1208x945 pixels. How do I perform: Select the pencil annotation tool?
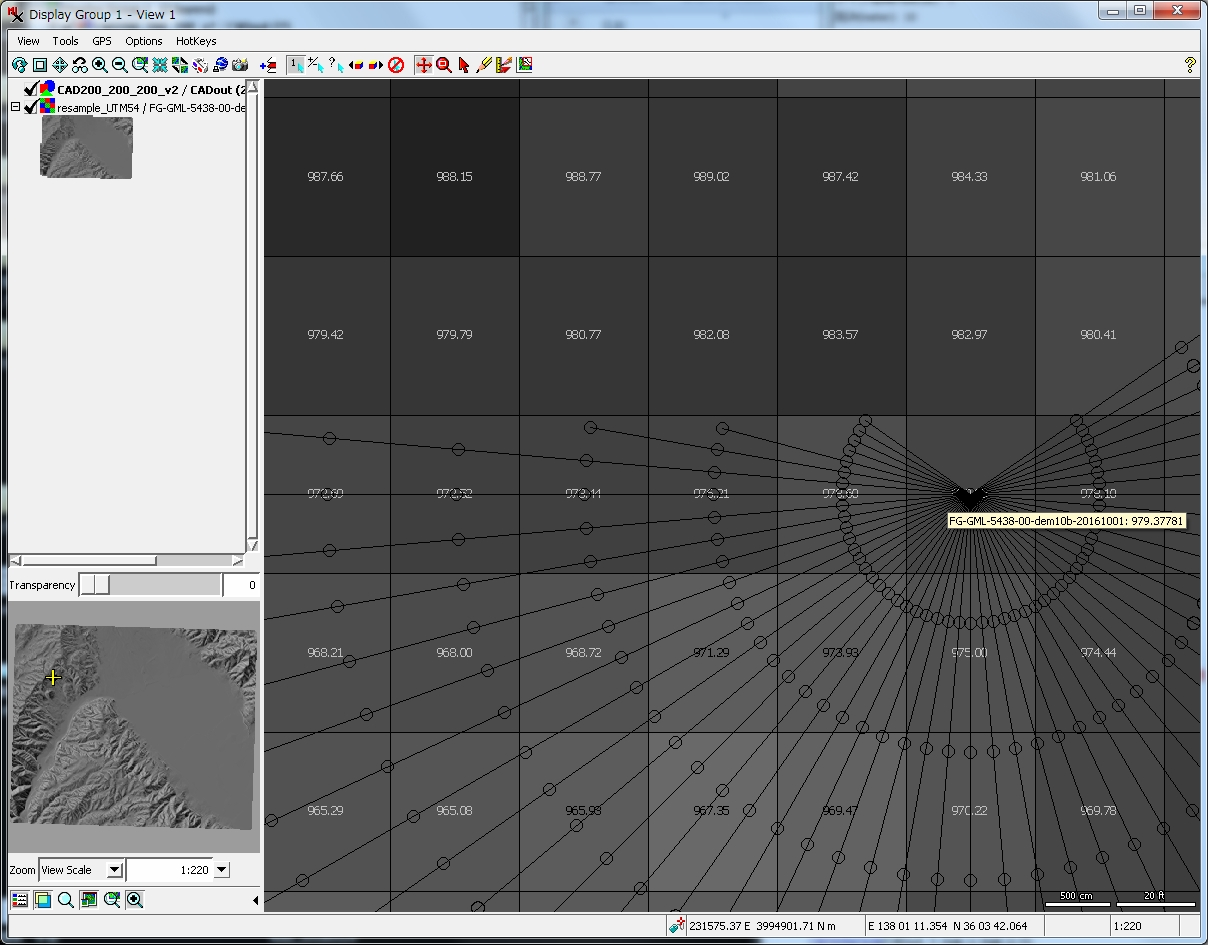tap(484, 65)
